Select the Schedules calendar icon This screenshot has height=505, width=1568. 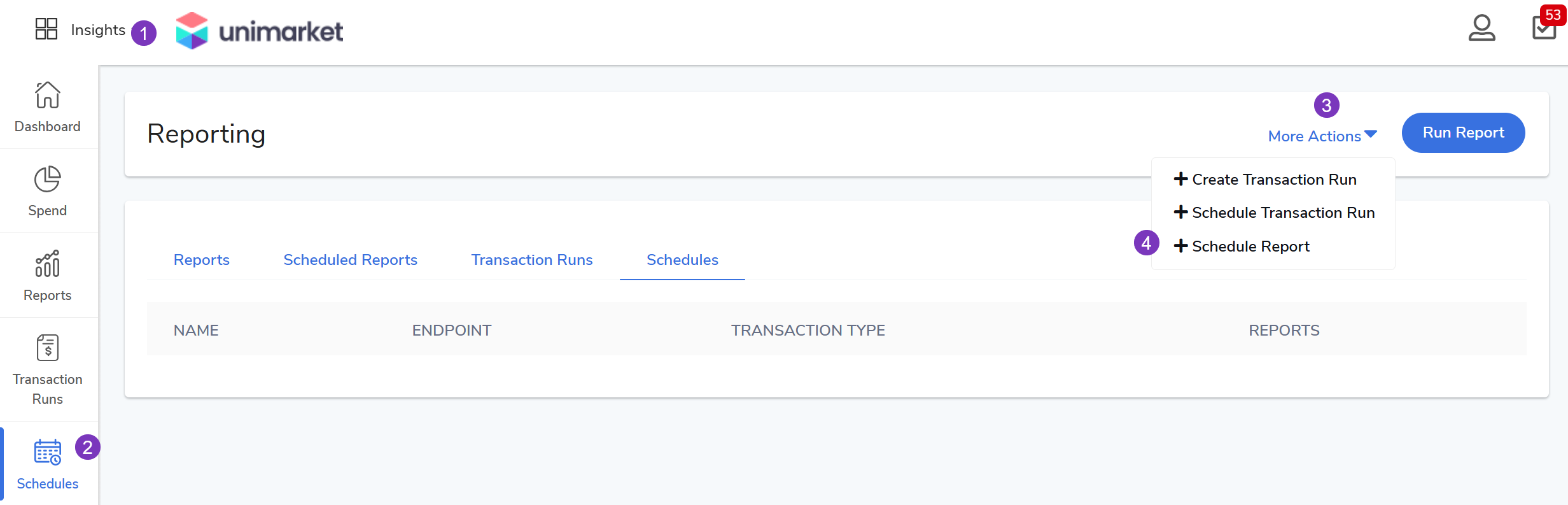click(x=48, y=452)
